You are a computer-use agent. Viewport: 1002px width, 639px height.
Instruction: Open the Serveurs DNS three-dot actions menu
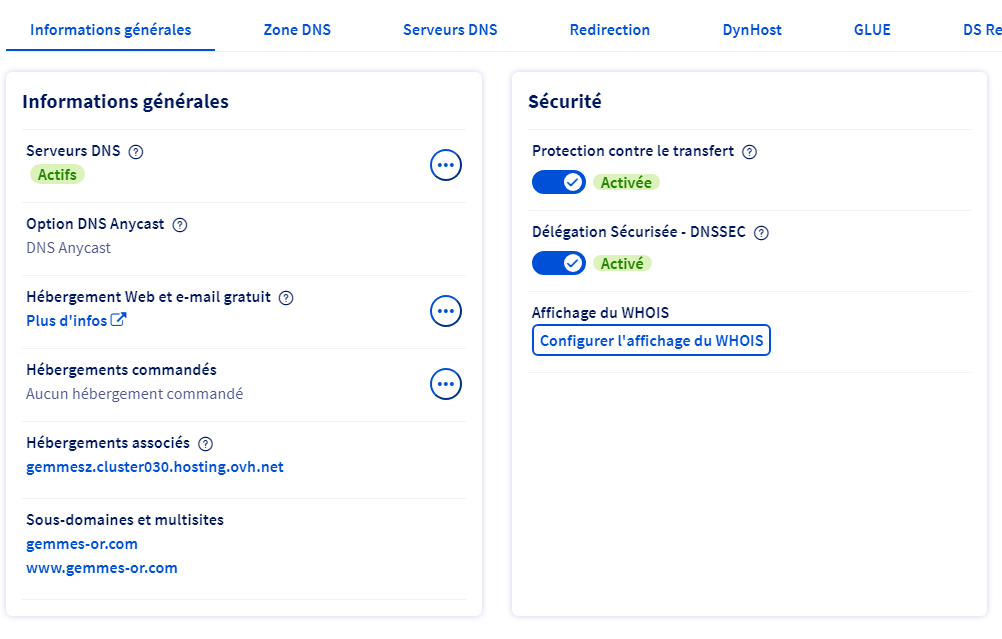coord(446,165)
